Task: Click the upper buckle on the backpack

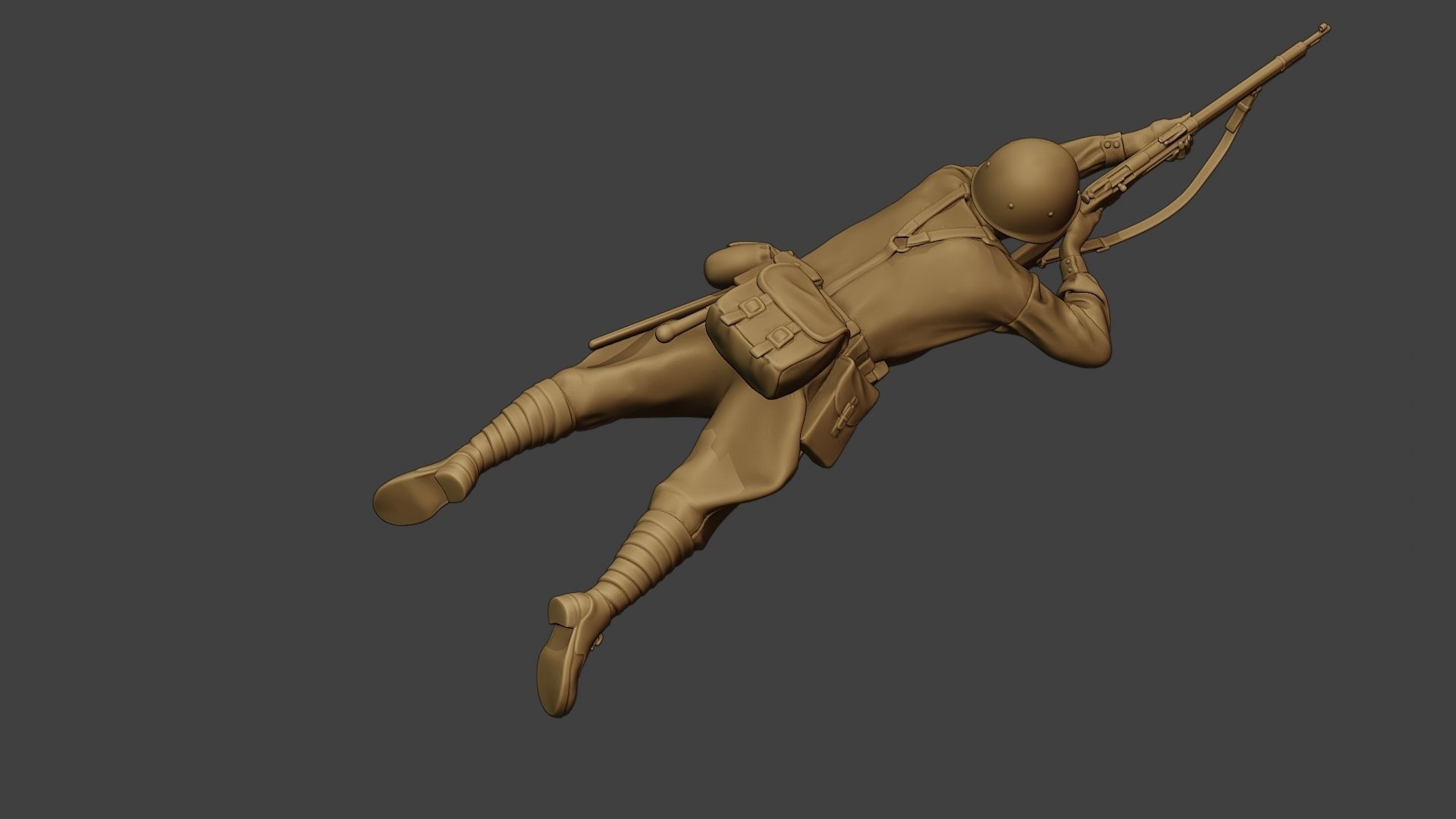Action: (752, 306)
